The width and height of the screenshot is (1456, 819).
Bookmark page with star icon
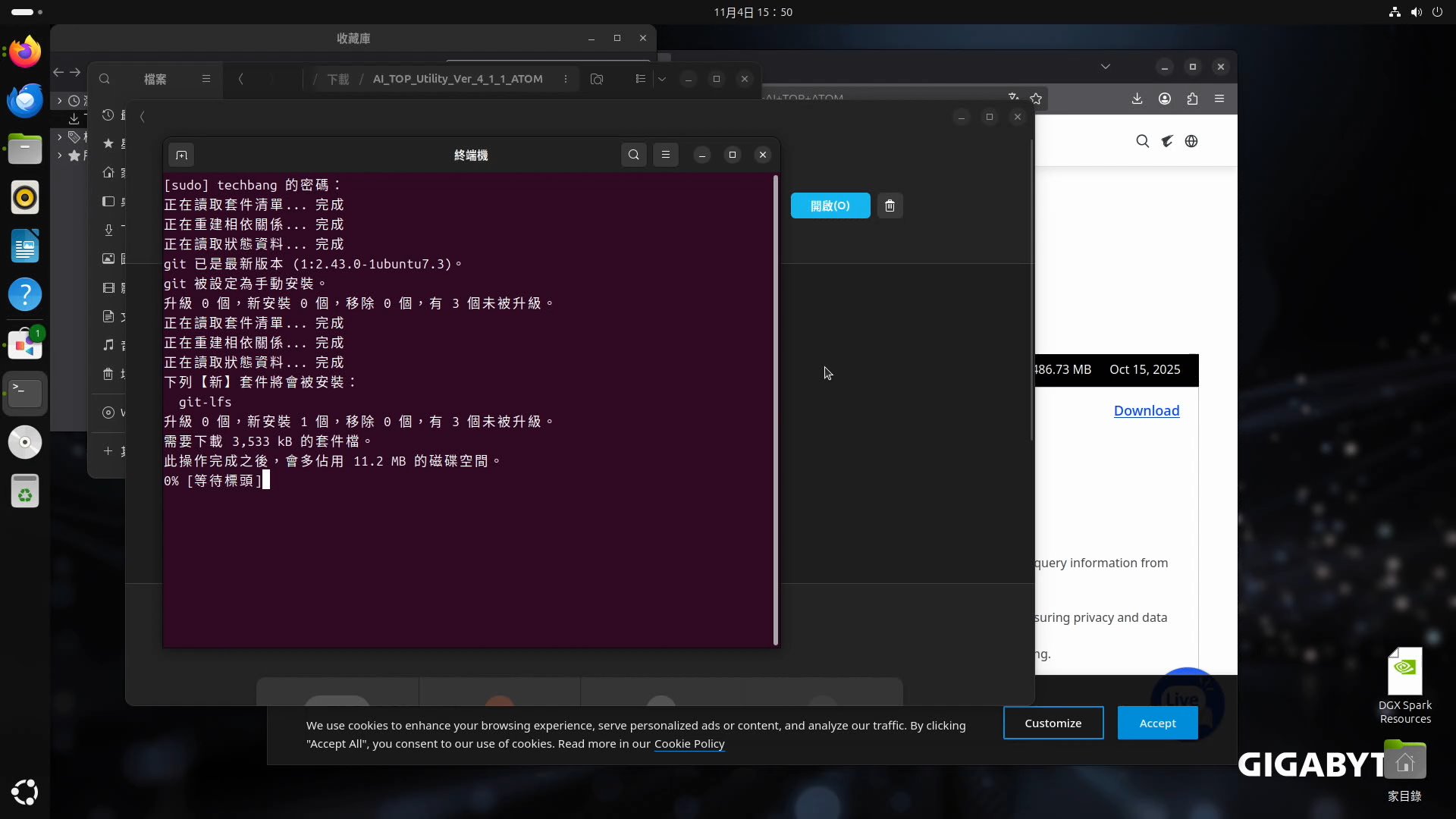coord(1036,99)
